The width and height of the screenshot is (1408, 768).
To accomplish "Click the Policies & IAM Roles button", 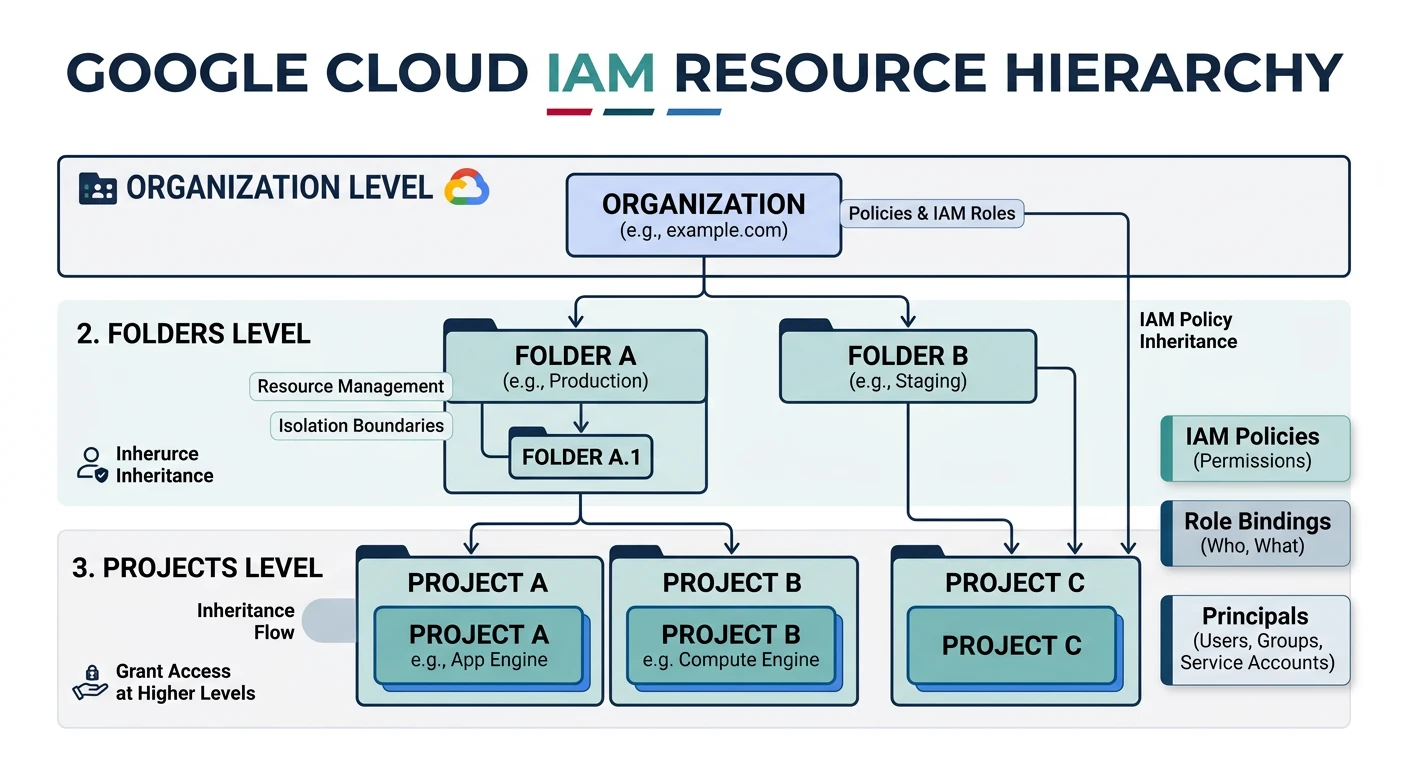I will tap(931, 213).
